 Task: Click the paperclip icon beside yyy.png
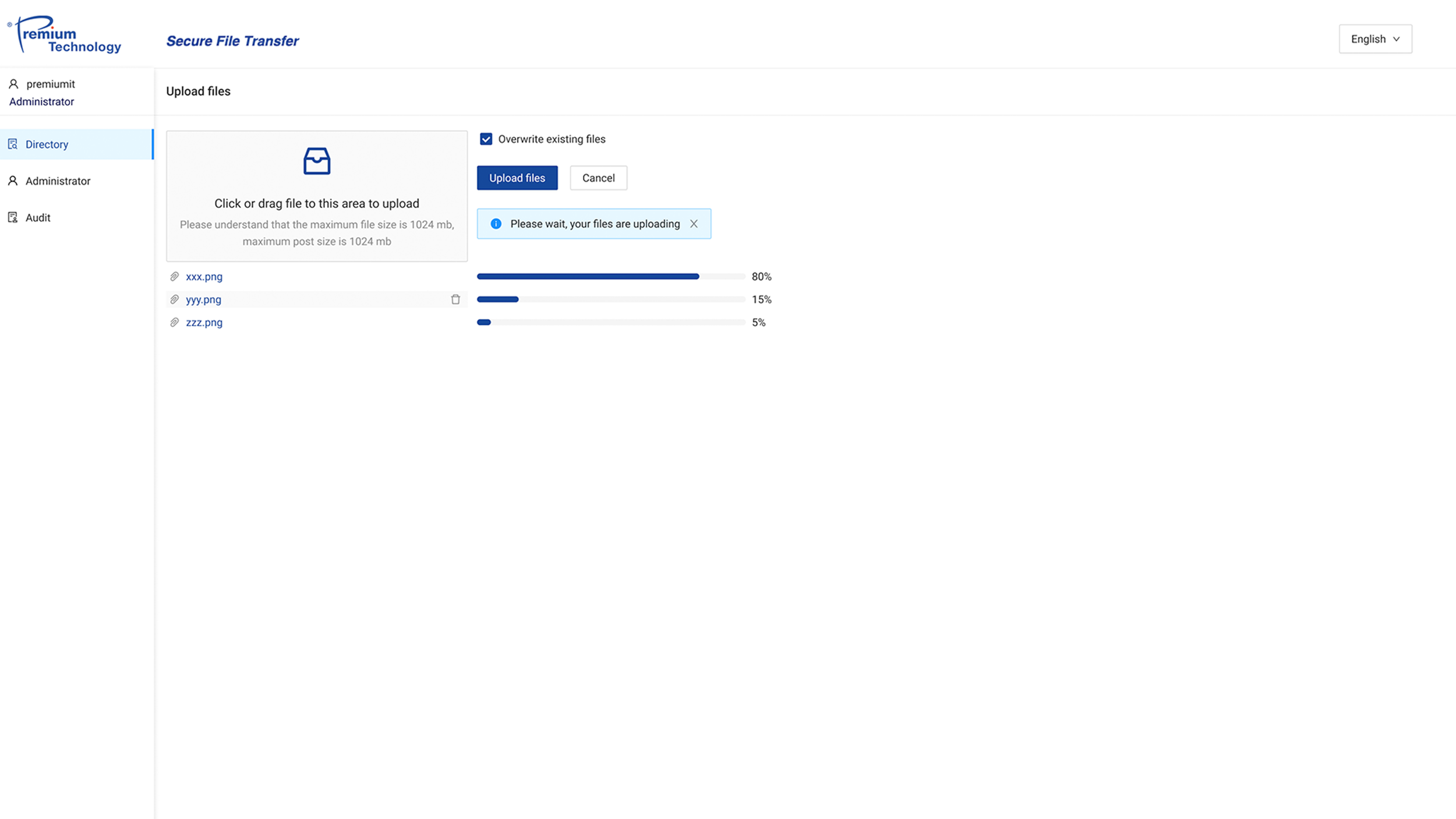click(174, 299)
